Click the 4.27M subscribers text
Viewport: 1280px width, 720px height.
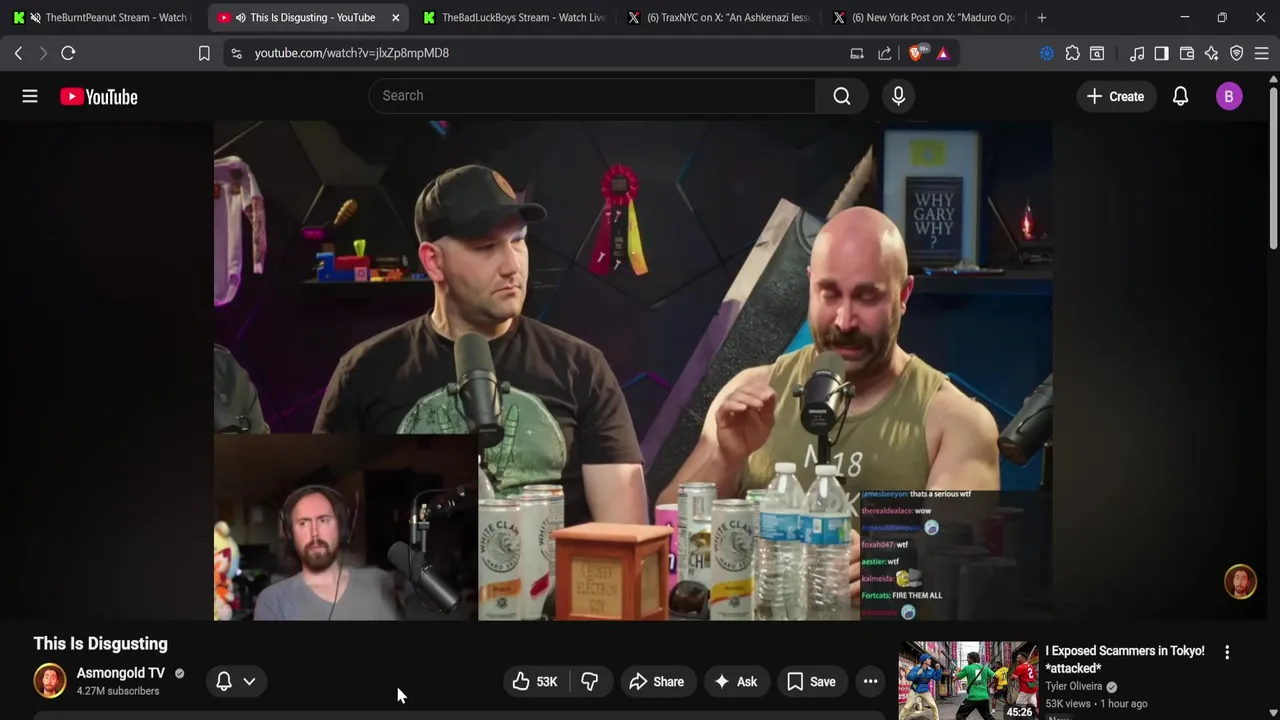(x=118, y=691)
